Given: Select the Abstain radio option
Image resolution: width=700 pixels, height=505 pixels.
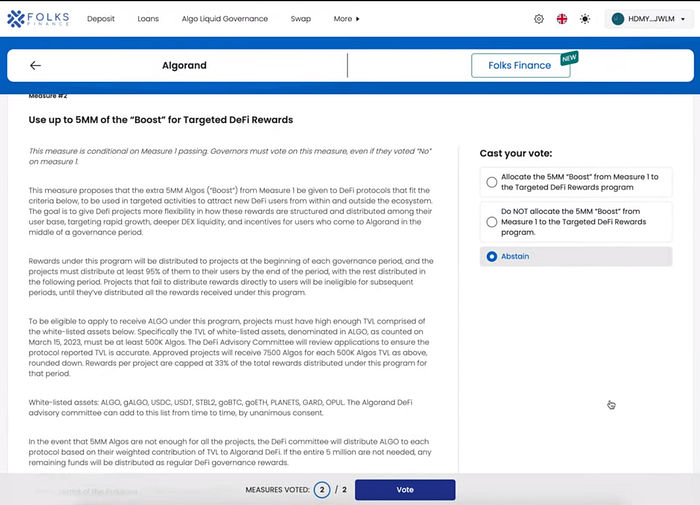Looking at the screenshot, I should point(576,256).
